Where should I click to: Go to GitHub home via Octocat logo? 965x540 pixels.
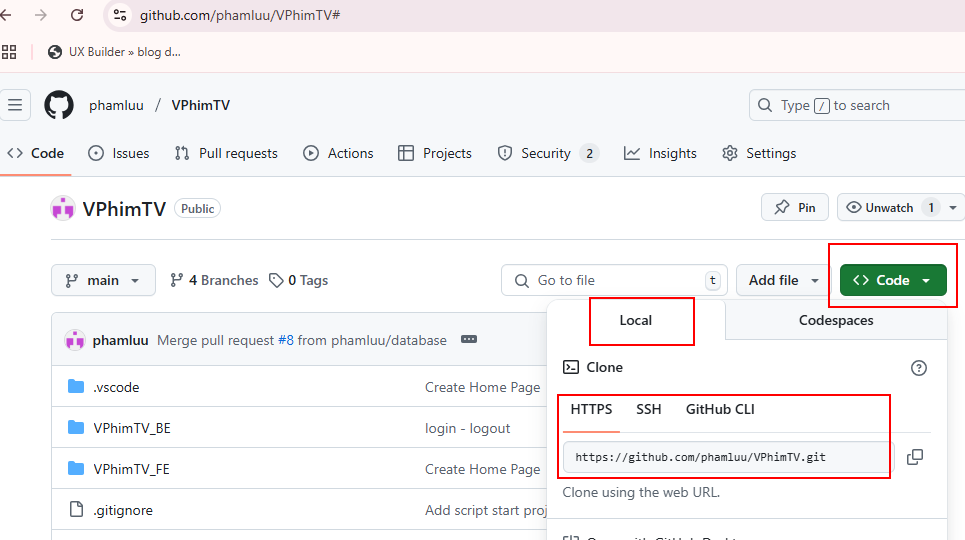pos(59,105)
